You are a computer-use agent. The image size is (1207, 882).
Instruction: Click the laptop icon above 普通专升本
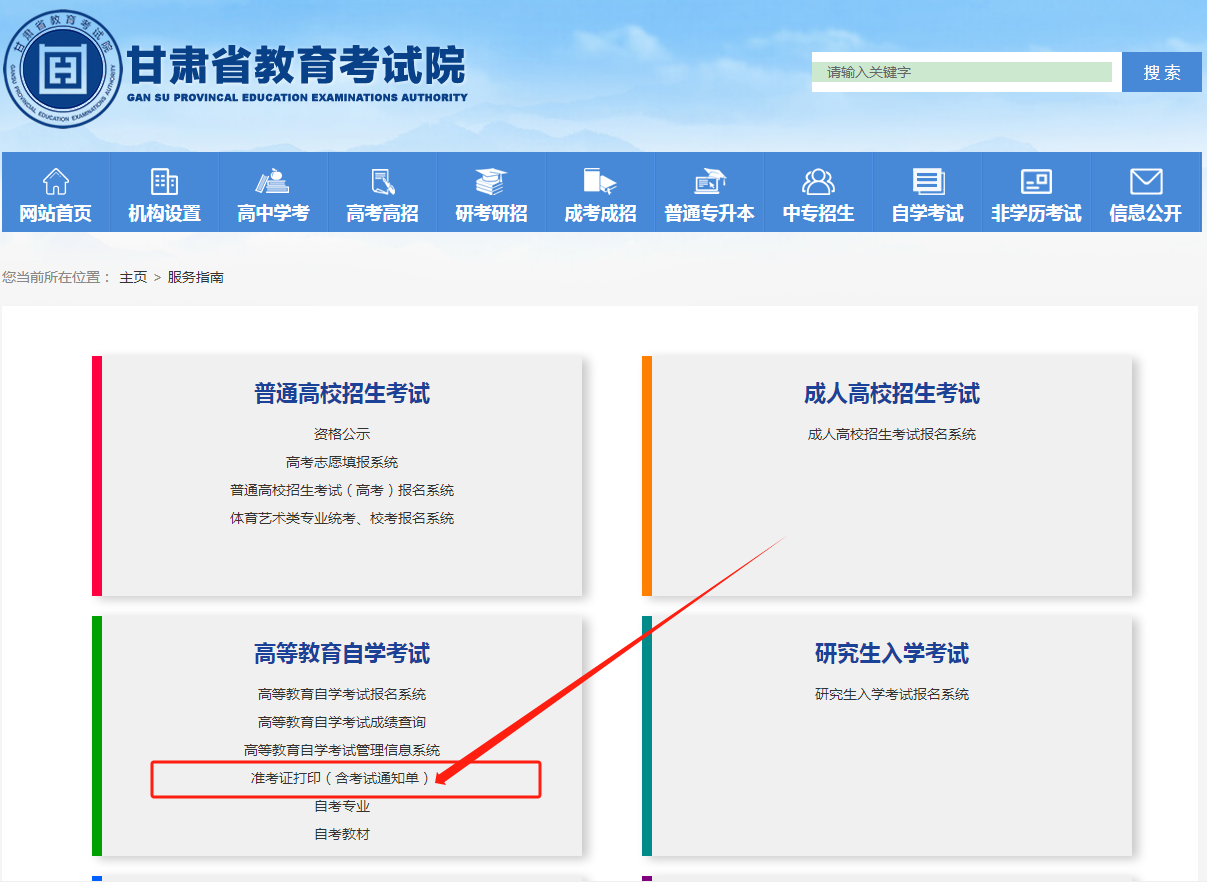click(x=709, y=182)
